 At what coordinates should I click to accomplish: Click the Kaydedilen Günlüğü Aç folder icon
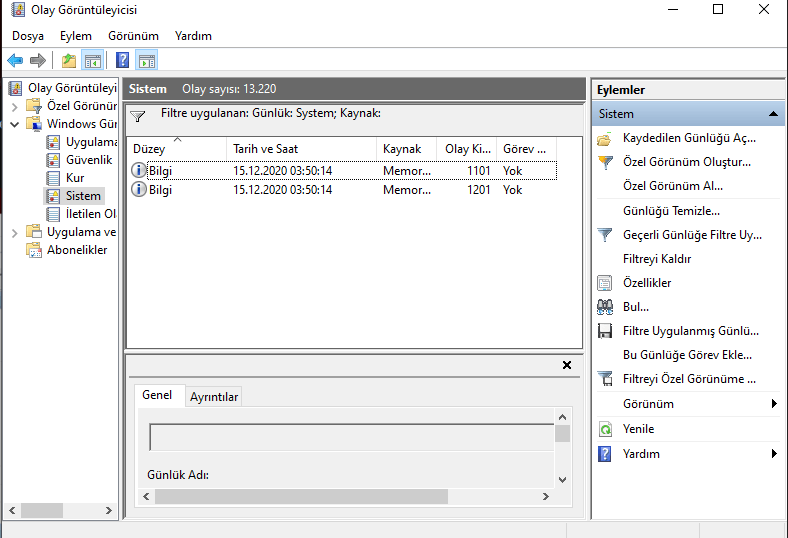605,139
